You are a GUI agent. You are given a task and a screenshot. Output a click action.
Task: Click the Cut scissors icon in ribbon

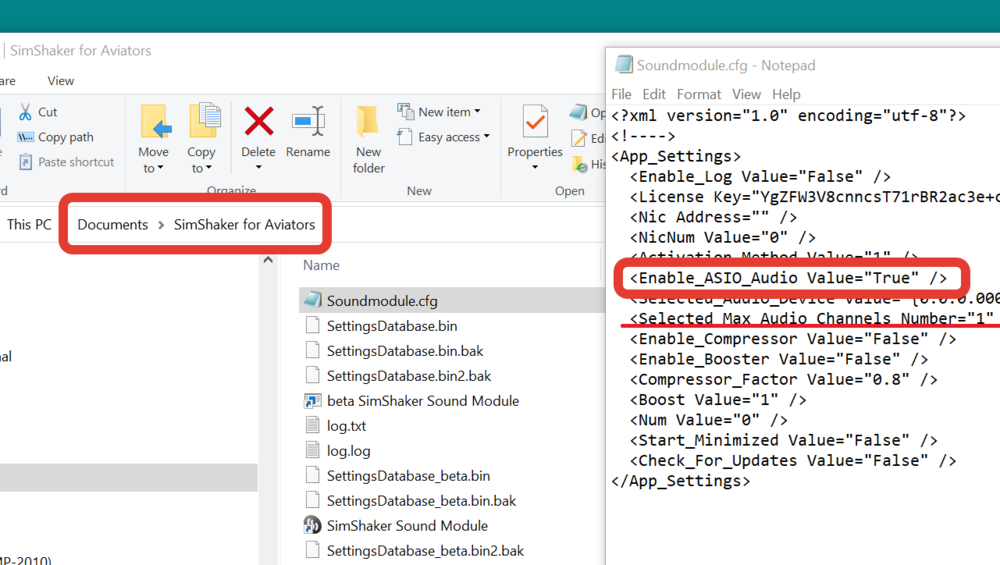point(25,112)
